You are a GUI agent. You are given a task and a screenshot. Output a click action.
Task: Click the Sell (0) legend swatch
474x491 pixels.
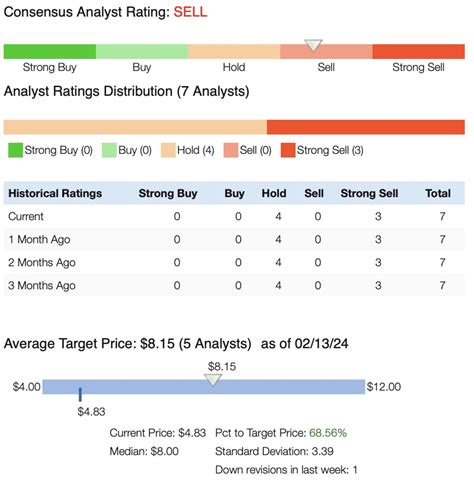[231, 150]
